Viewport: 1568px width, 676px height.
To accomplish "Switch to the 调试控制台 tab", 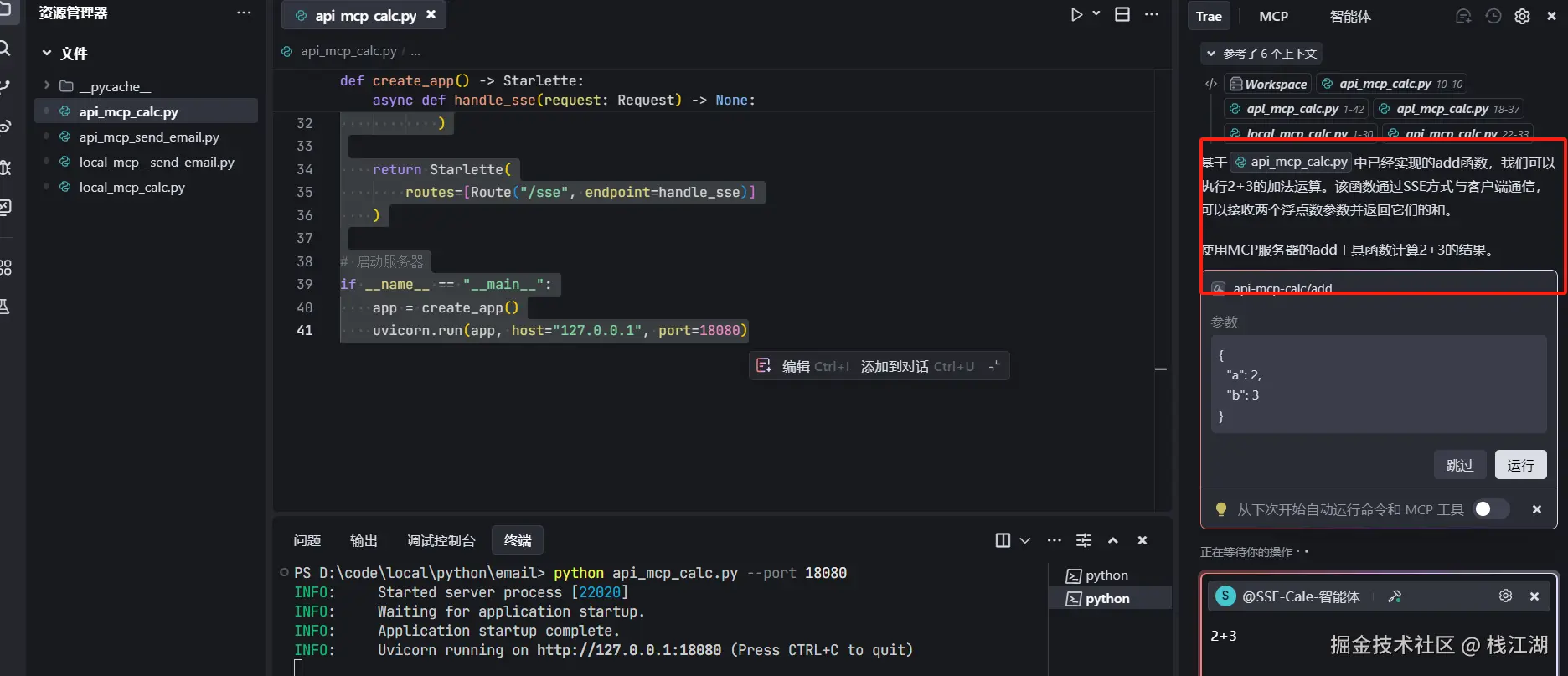I will (441, 540).
